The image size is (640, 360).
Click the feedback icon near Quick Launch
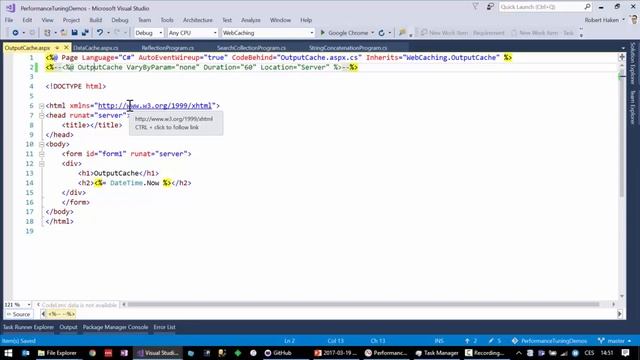(490, 7)
